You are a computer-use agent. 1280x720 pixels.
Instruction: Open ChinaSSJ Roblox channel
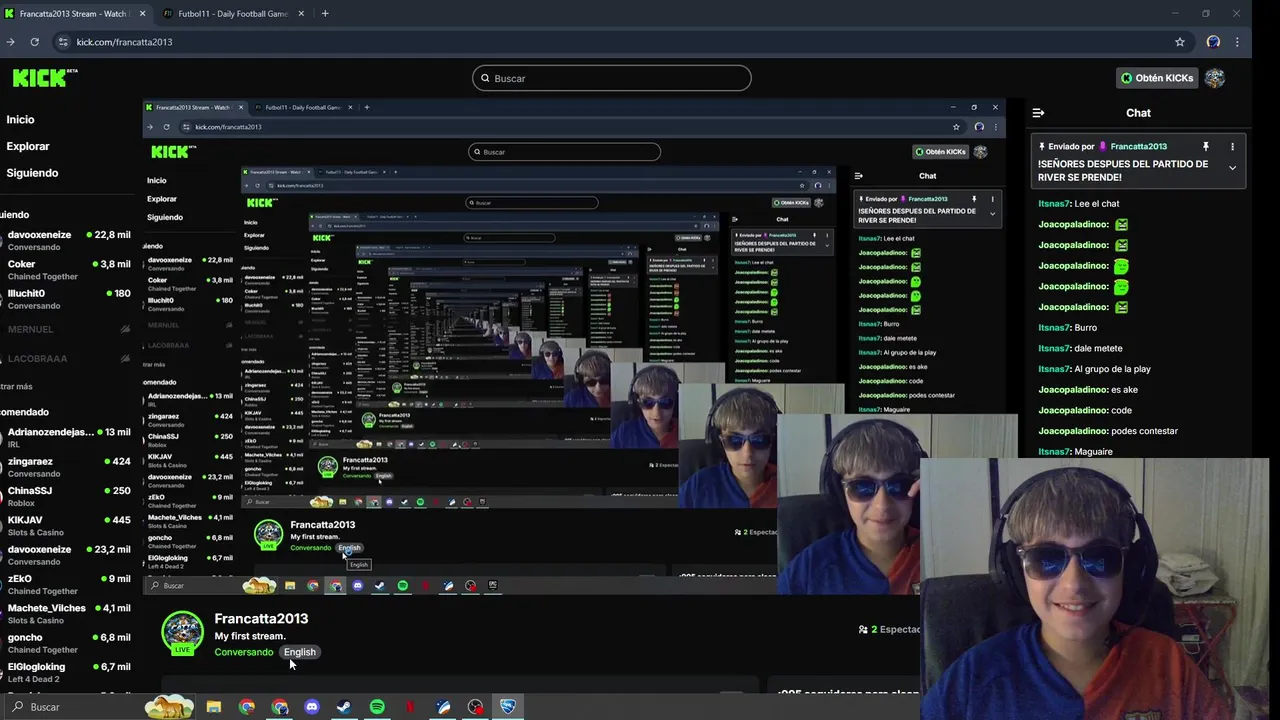click(65, 496)
